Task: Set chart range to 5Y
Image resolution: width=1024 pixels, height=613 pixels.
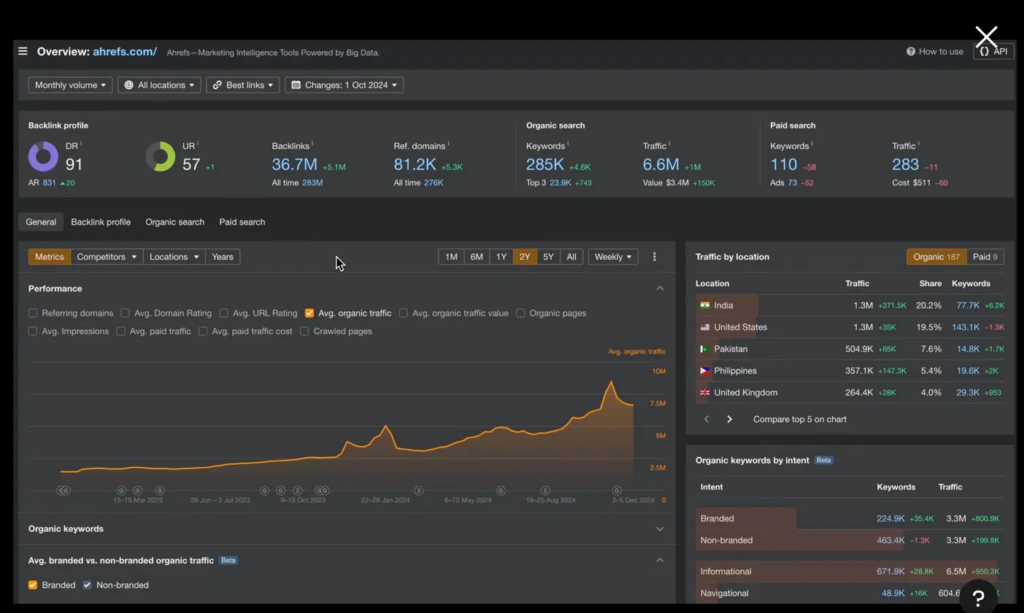Action: coord(548,257)
